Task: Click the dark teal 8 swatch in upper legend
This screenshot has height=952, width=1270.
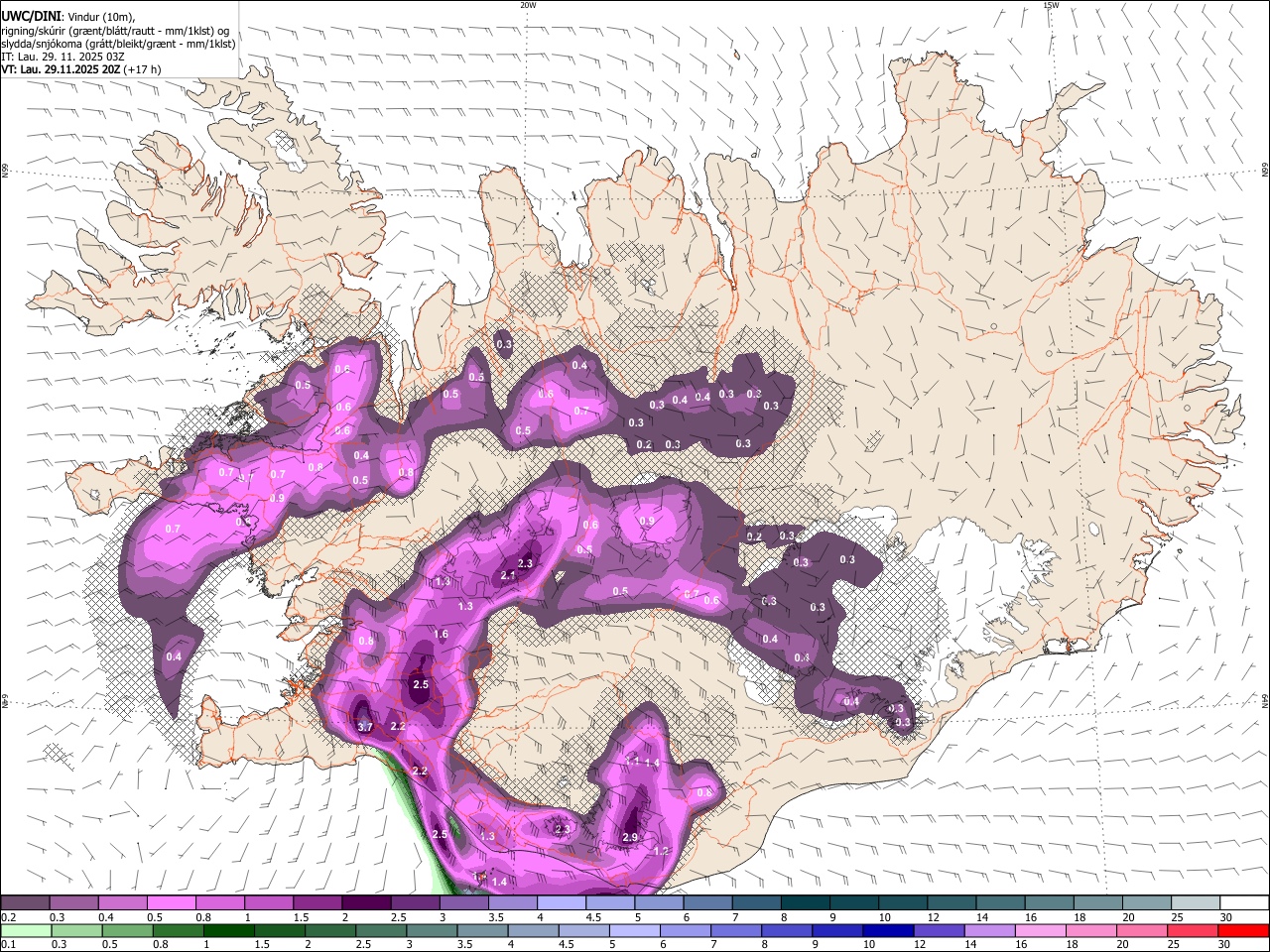Action: (804, 903)
